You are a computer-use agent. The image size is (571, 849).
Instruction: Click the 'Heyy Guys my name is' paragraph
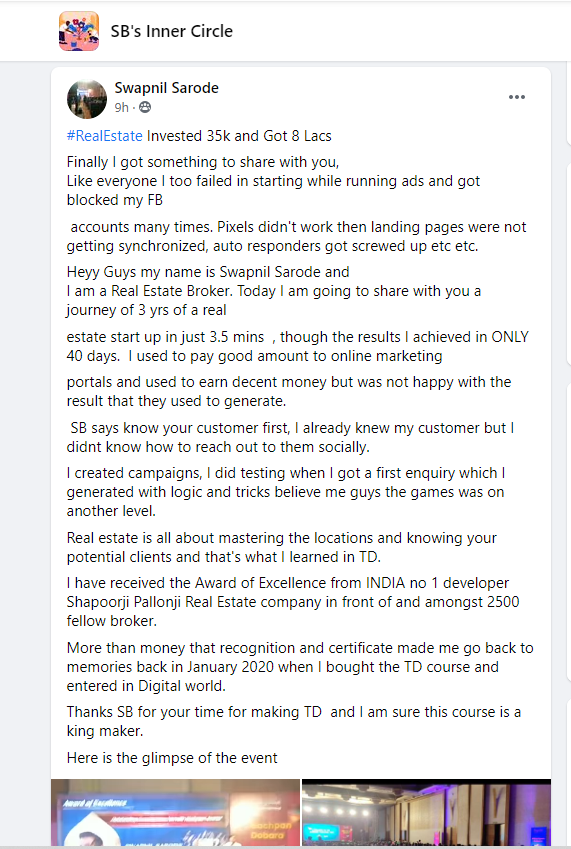tap(274, 291)
